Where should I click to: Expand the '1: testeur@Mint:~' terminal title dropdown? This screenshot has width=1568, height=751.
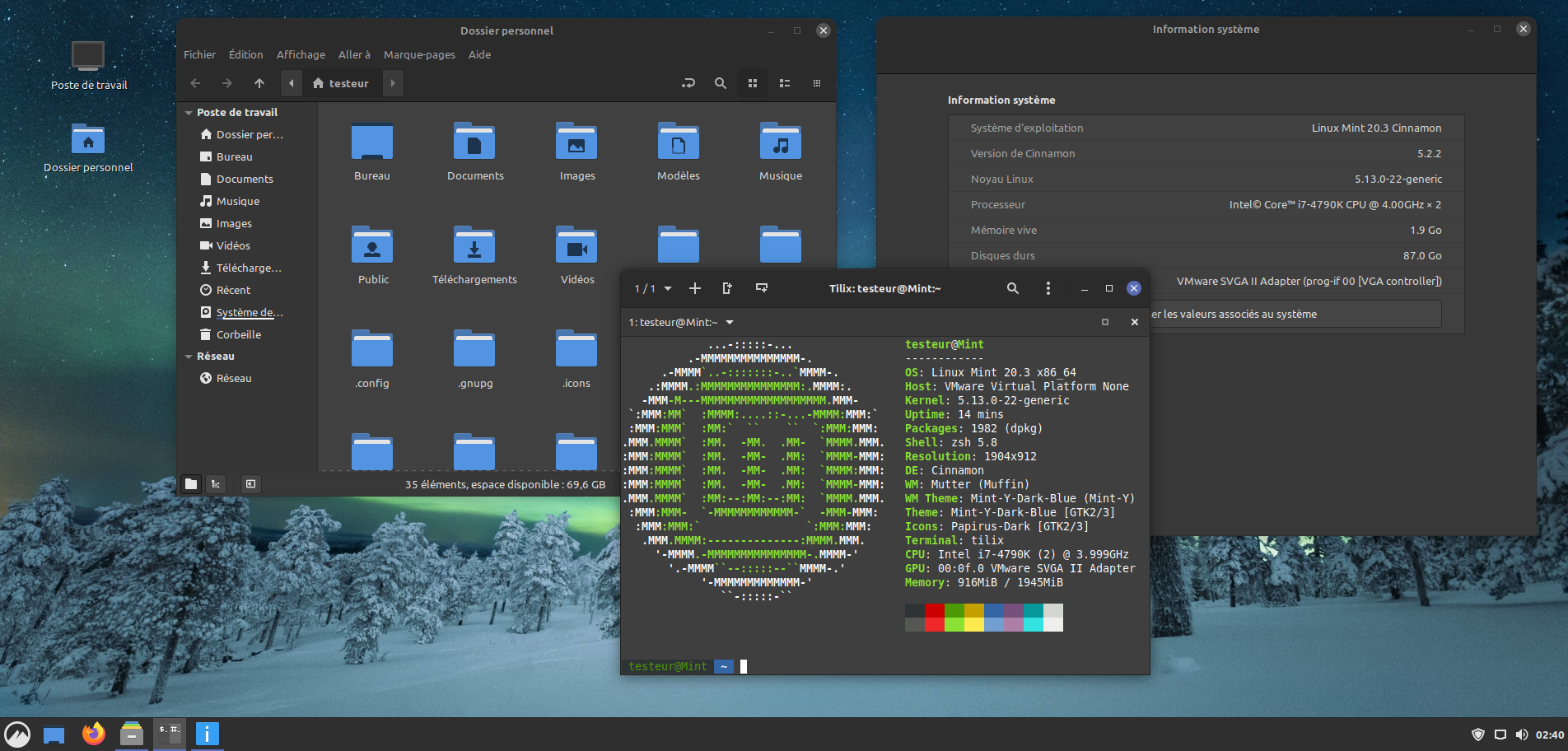click(x=730, y=322)
